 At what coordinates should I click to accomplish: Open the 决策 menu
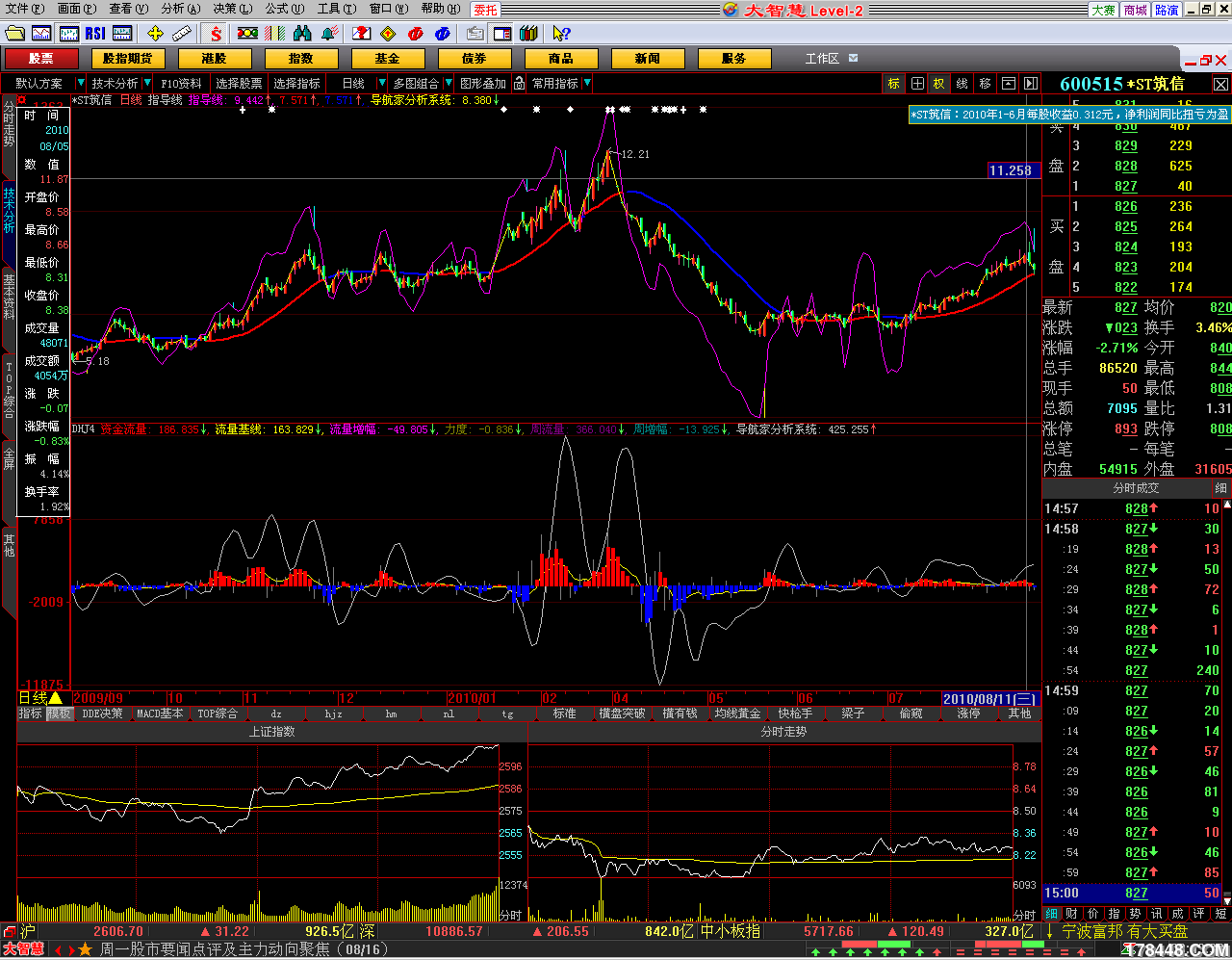(x=232, y=9)
